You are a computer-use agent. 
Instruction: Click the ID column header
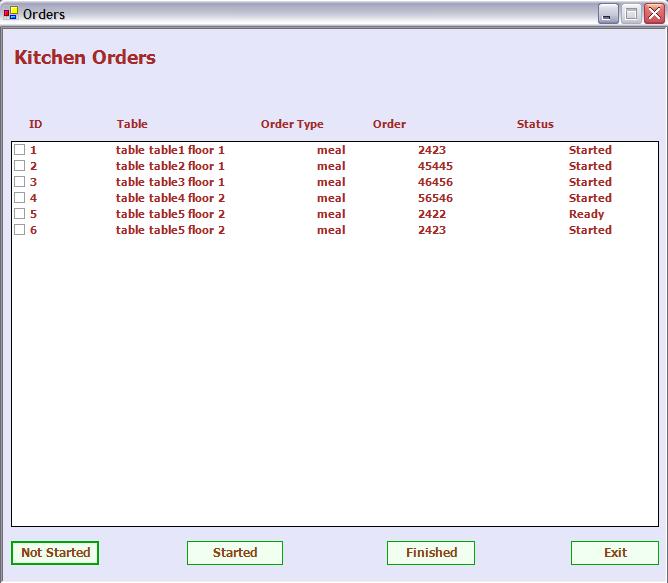[x=35, y=124]
